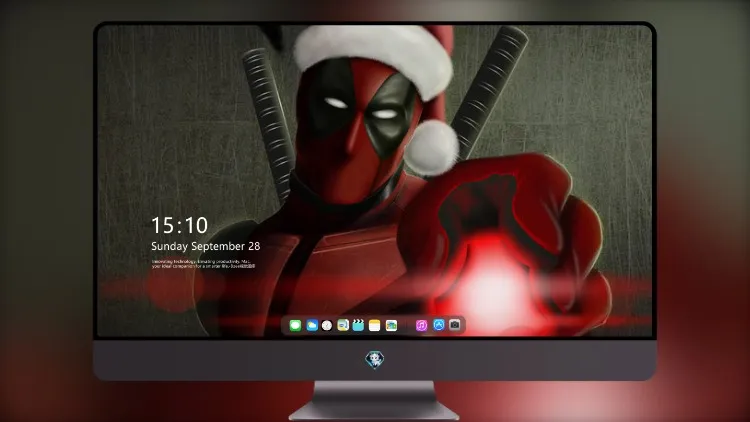Open the green Messages app in the dock
750x422 pixels.
(295, 326)
